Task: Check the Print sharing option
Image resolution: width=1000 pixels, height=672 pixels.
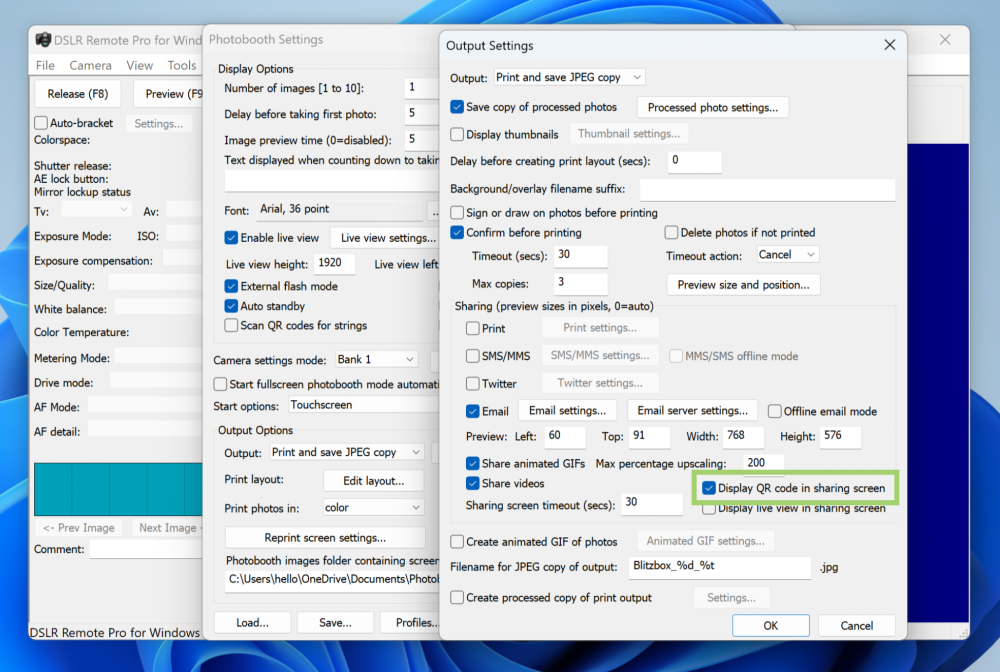Action: [x=473, y=328]
